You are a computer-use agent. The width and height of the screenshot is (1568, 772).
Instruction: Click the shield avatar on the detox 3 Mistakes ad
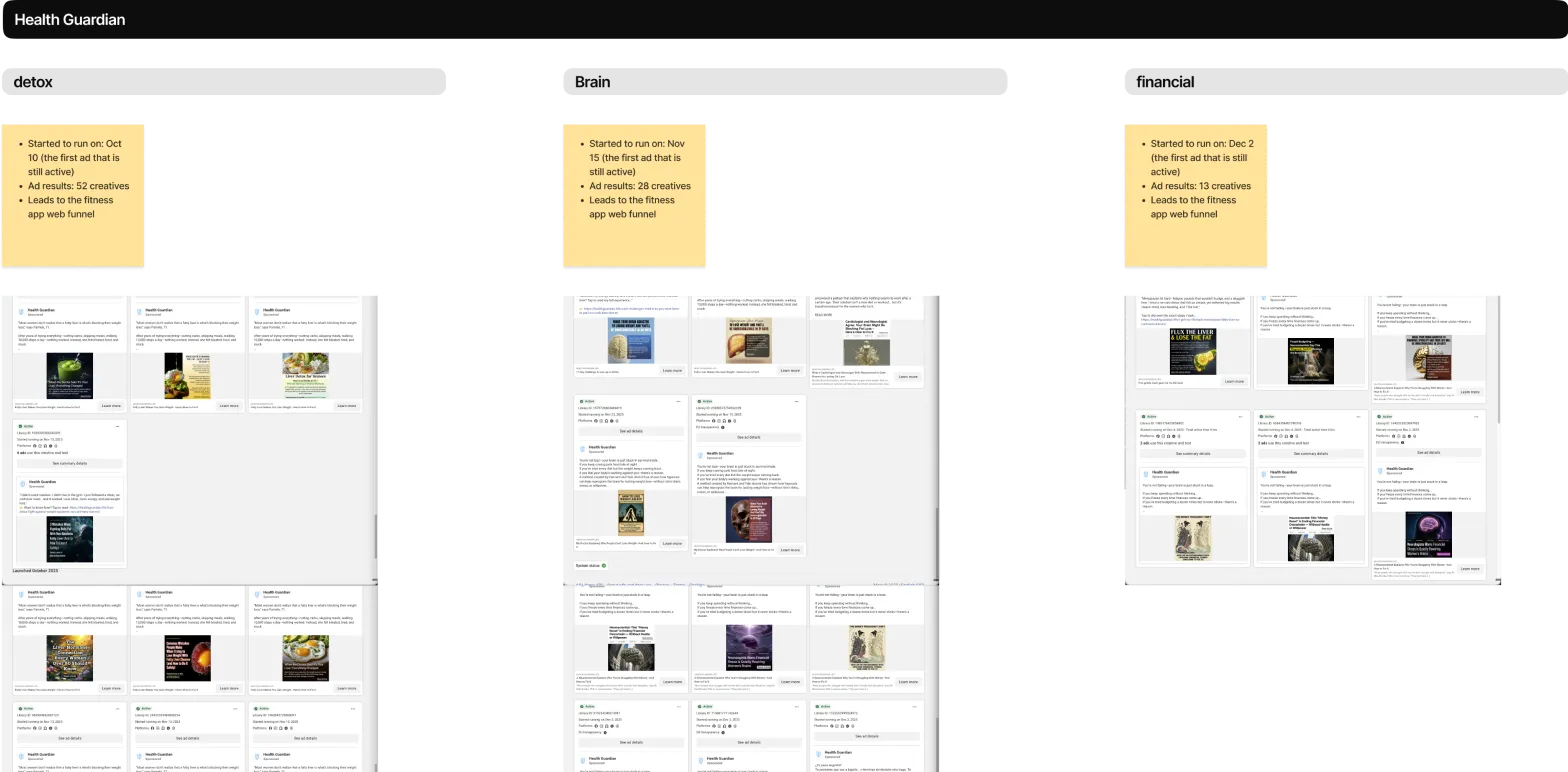pyautogui.click(x=22, y=483)
